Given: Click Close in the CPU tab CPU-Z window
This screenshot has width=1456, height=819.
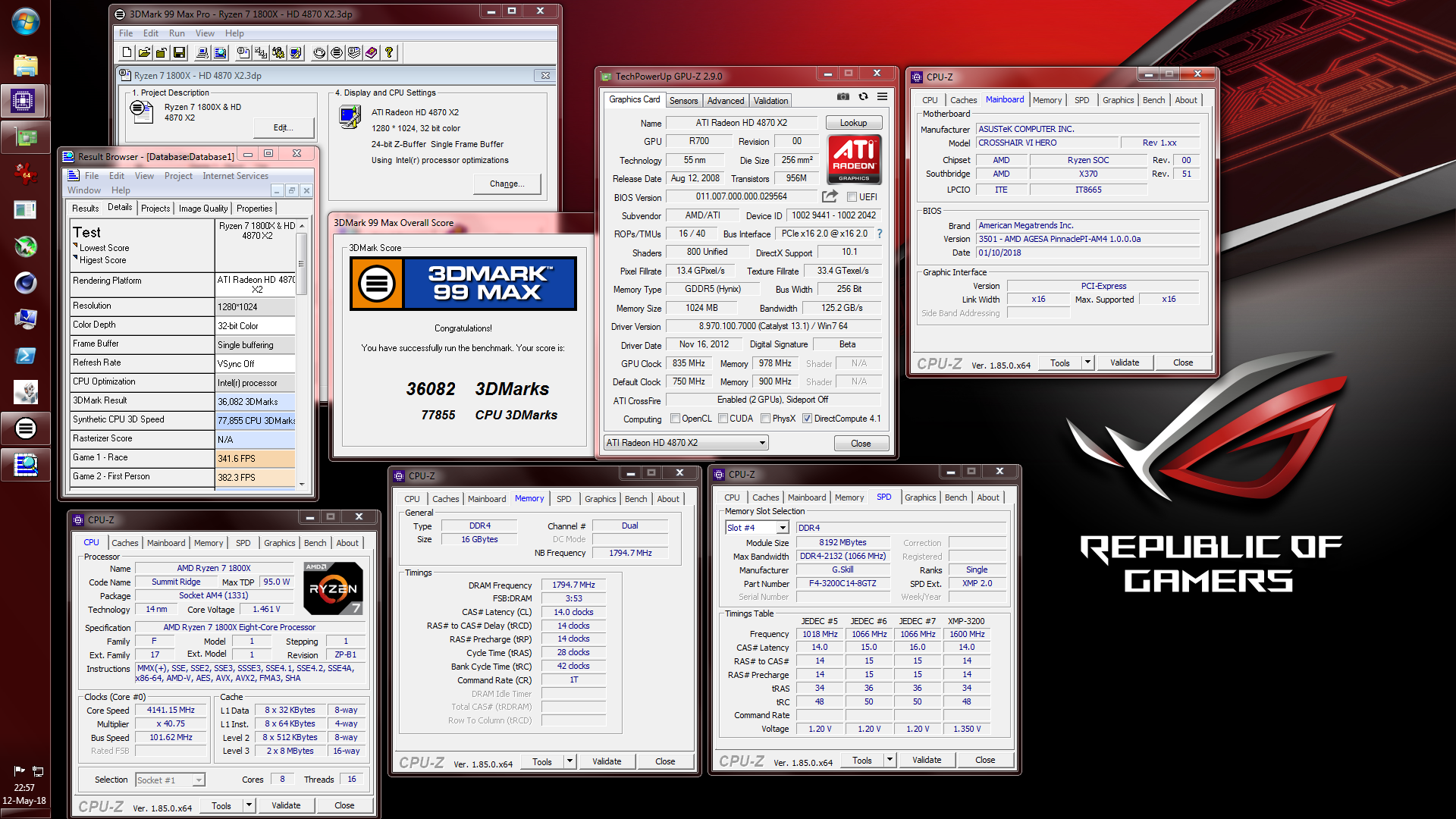Looking at the screenshot, I should tap(344, 805).
